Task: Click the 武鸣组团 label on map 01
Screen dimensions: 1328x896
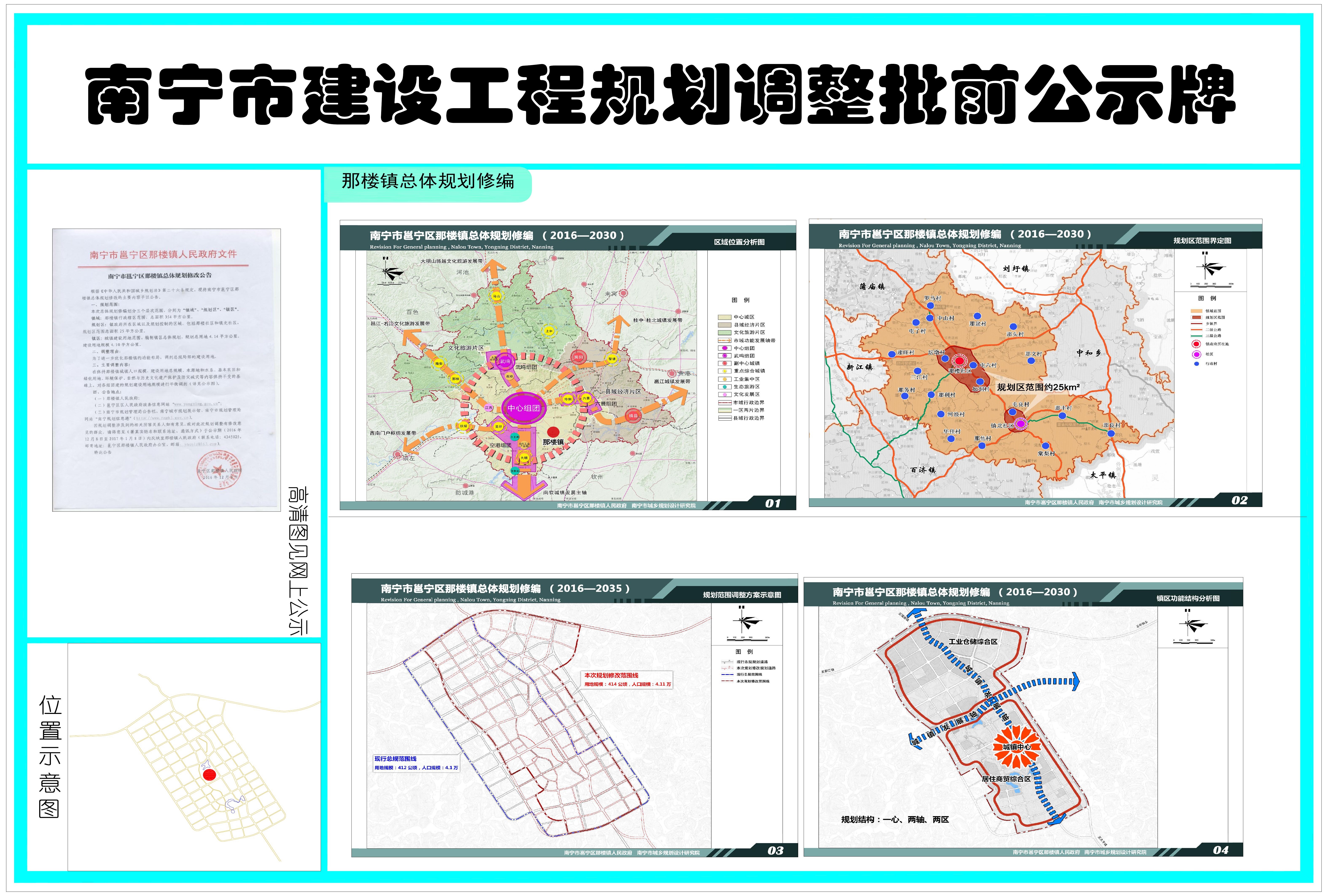Action: pyautogui.click(x=526, y=367)
